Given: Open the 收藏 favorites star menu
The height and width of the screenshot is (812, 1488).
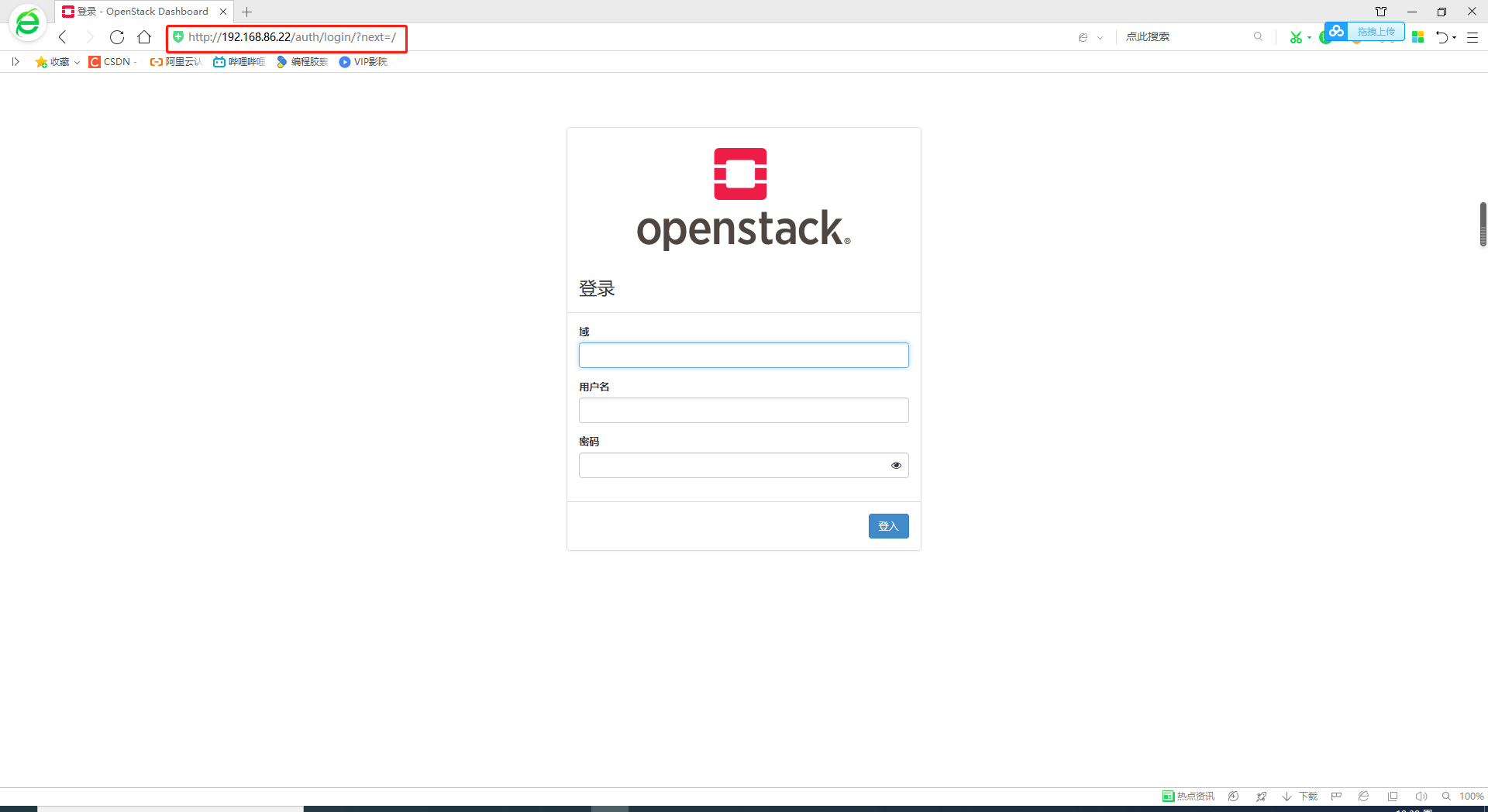Looking at the screenshot, I should (x=52, y=62).
